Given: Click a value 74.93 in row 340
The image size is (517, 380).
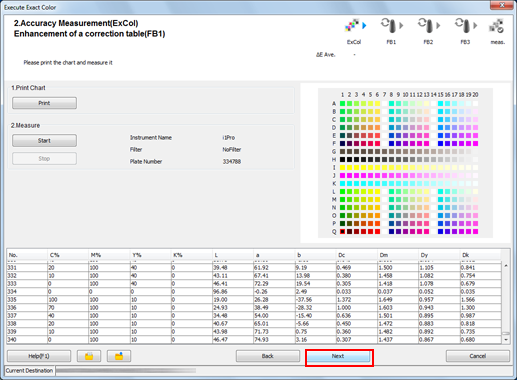Looking at the screenshot, I should [261, 340].
